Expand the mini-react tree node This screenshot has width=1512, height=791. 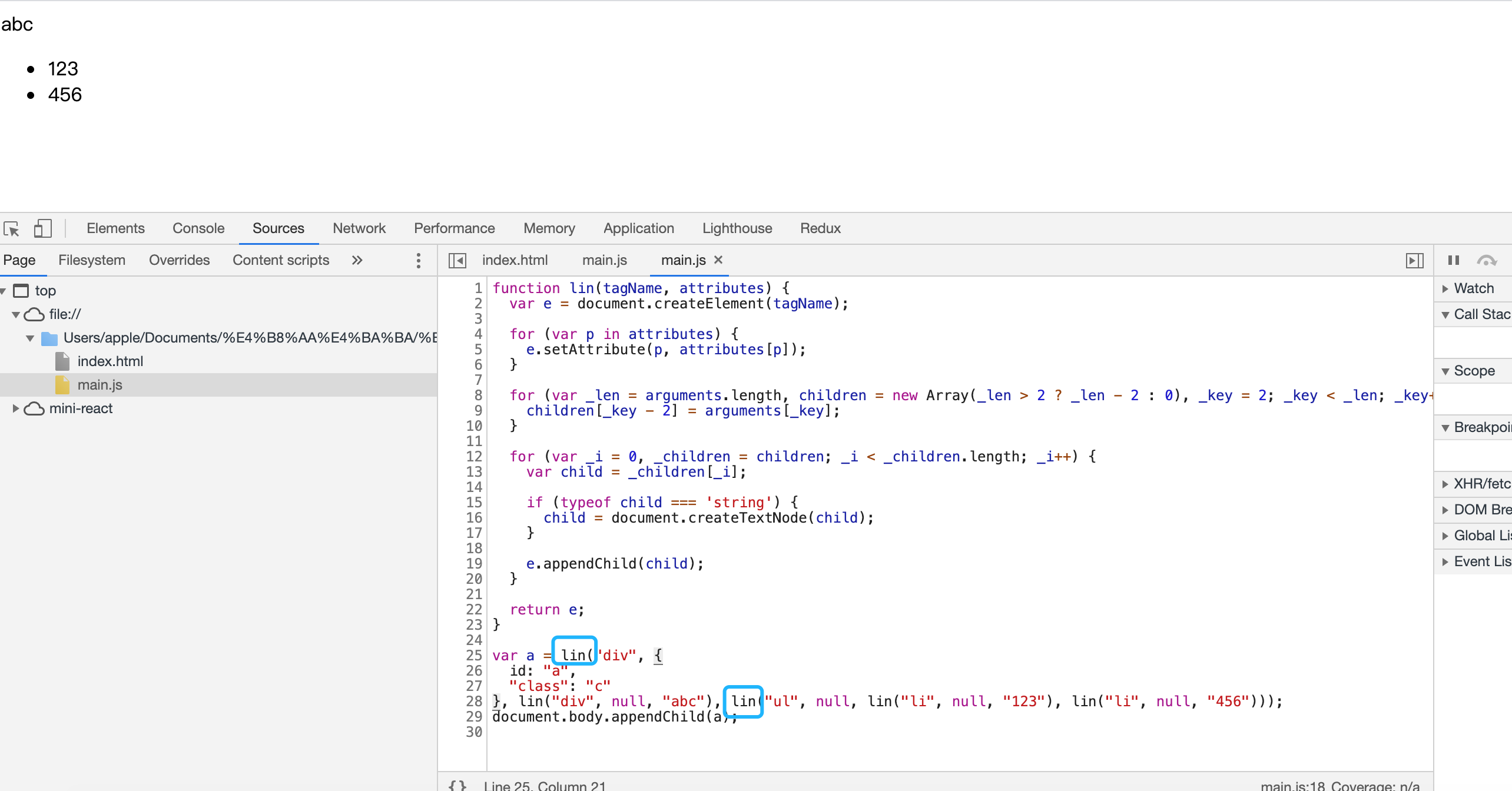16,408
